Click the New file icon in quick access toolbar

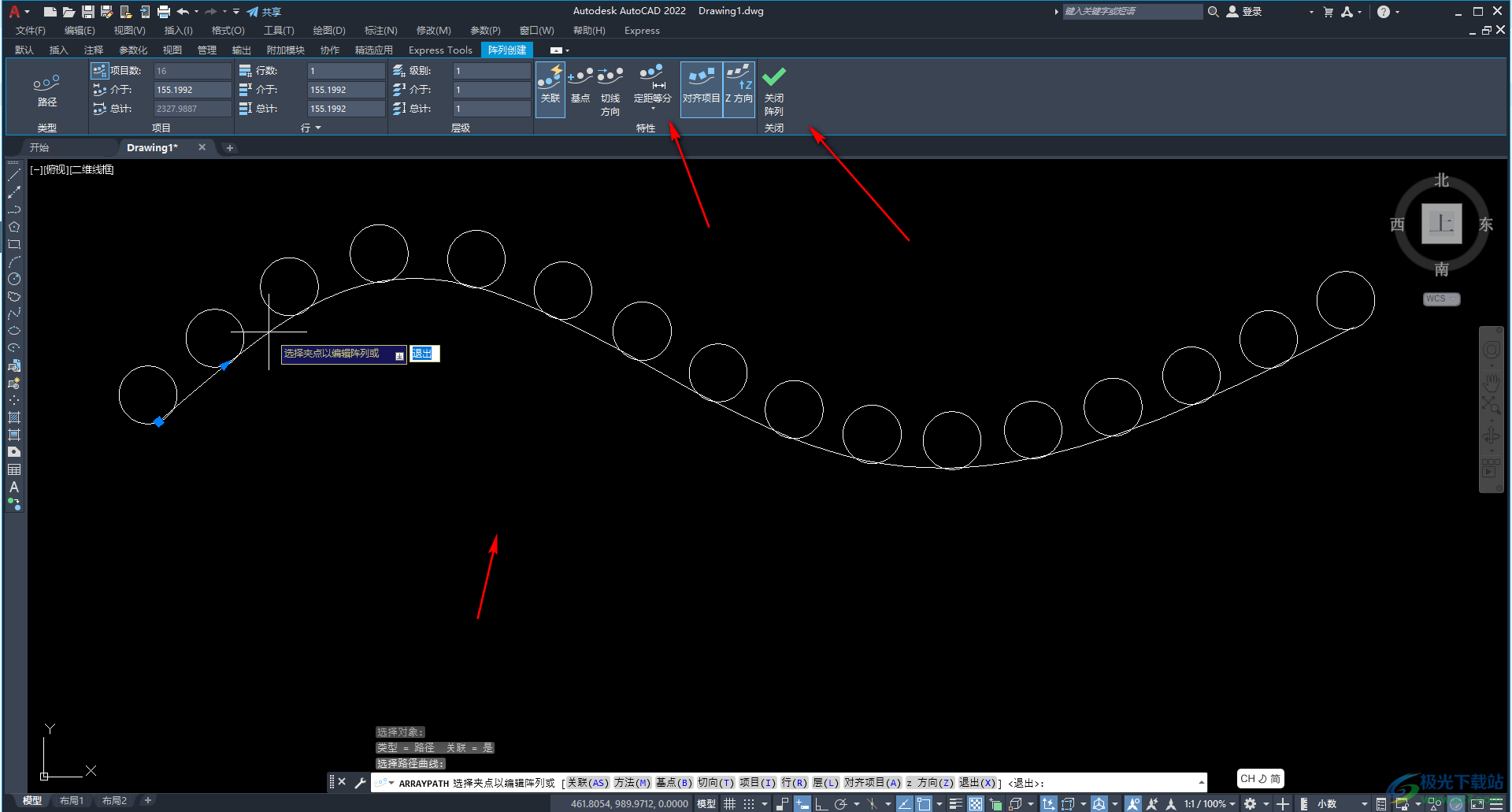pos(50,12)
